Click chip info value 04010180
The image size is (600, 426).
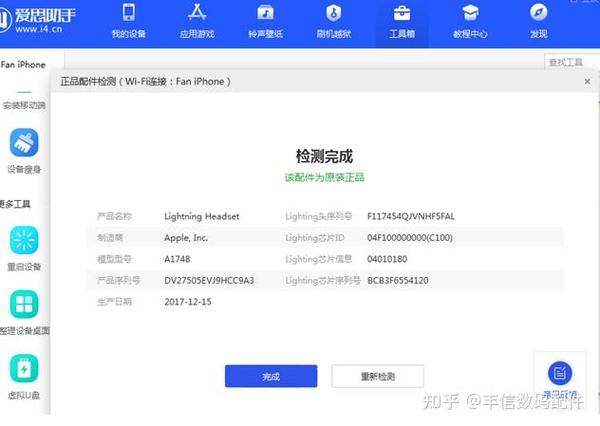coord(387,259)
